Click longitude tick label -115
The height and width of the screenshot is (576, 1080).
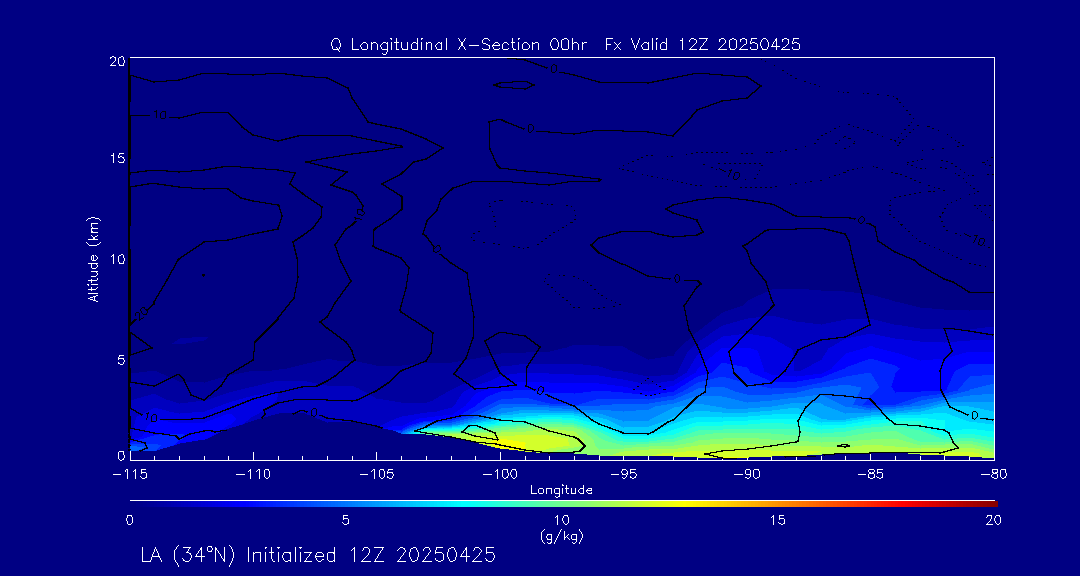pyautogui.click(x=129, y=474)
